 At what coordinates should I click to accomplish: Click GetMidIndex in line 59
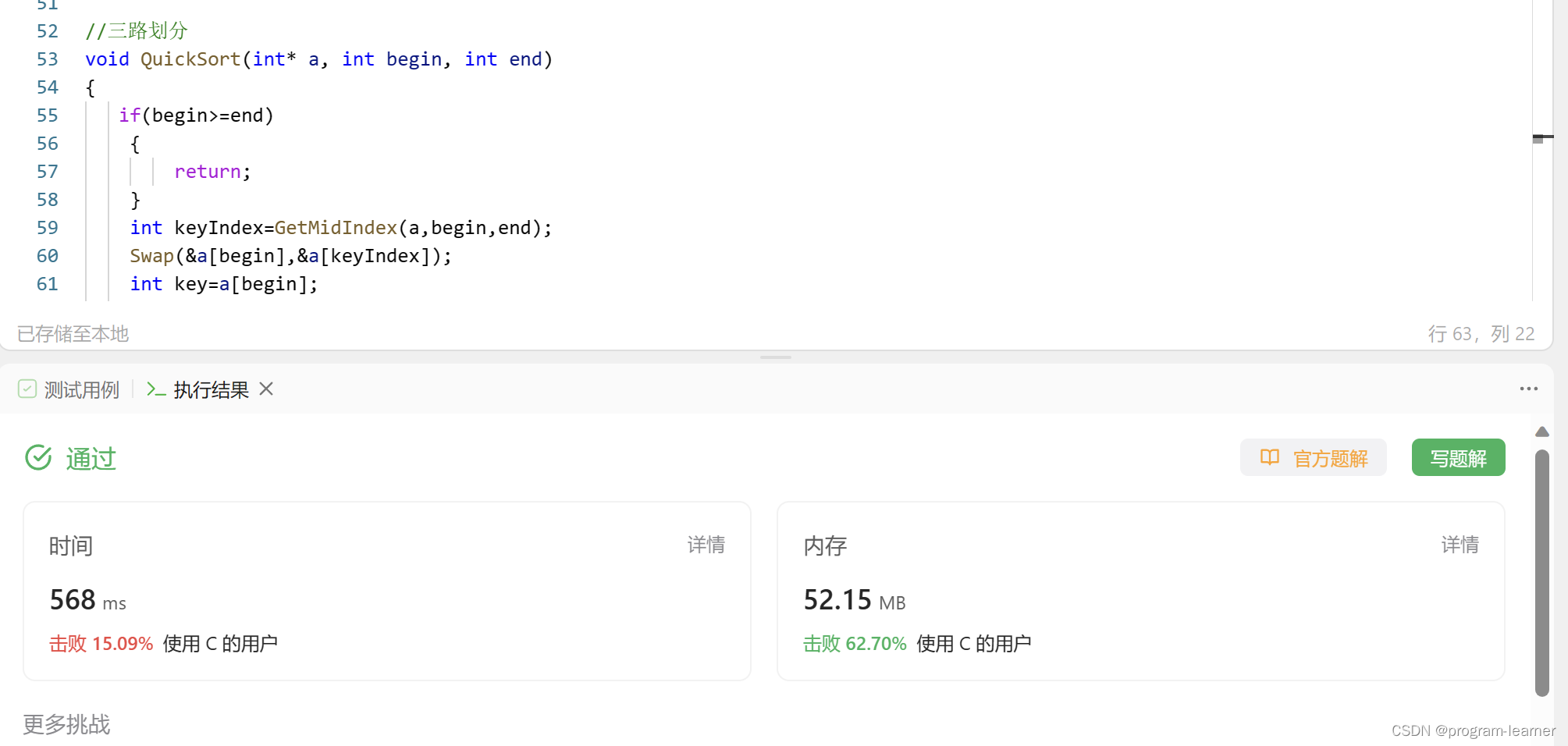(x=336, y=228)
